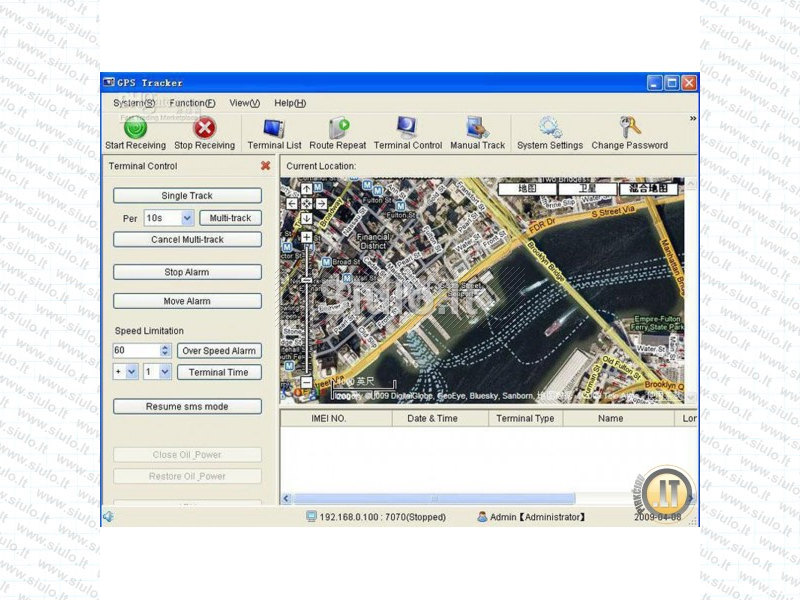Open System Settings gear icon

pyautogui.click(x=549, y=128)
